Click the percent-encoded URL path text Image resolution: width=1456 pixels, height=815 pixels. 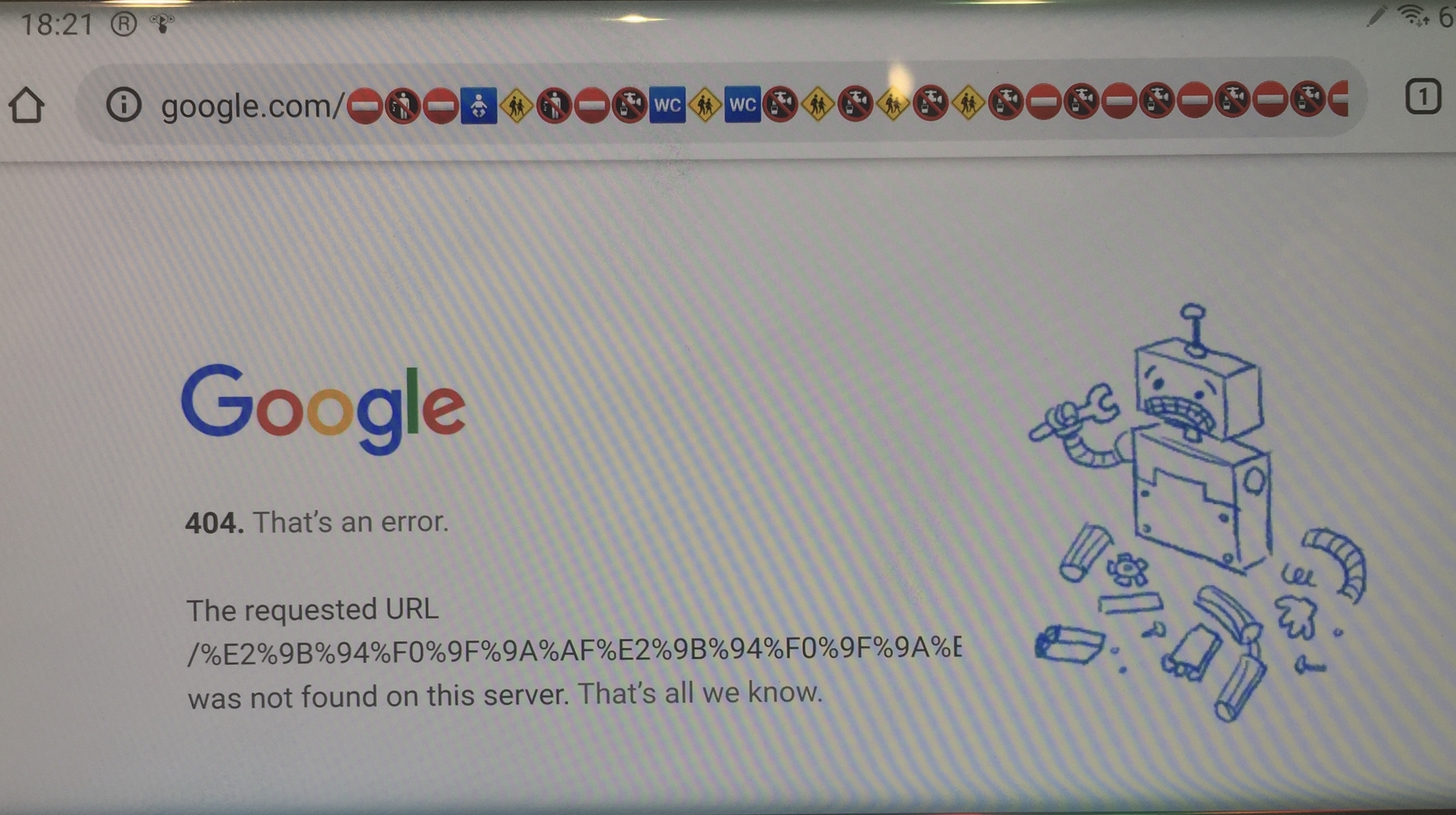(575, 651)
